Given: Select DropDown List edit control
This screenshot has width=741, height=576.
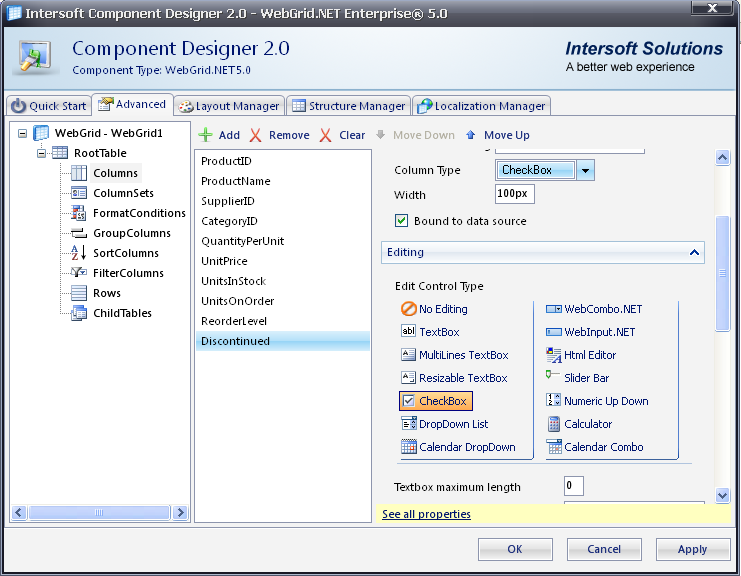Looking at the screenshot, I should click(445, 424).
